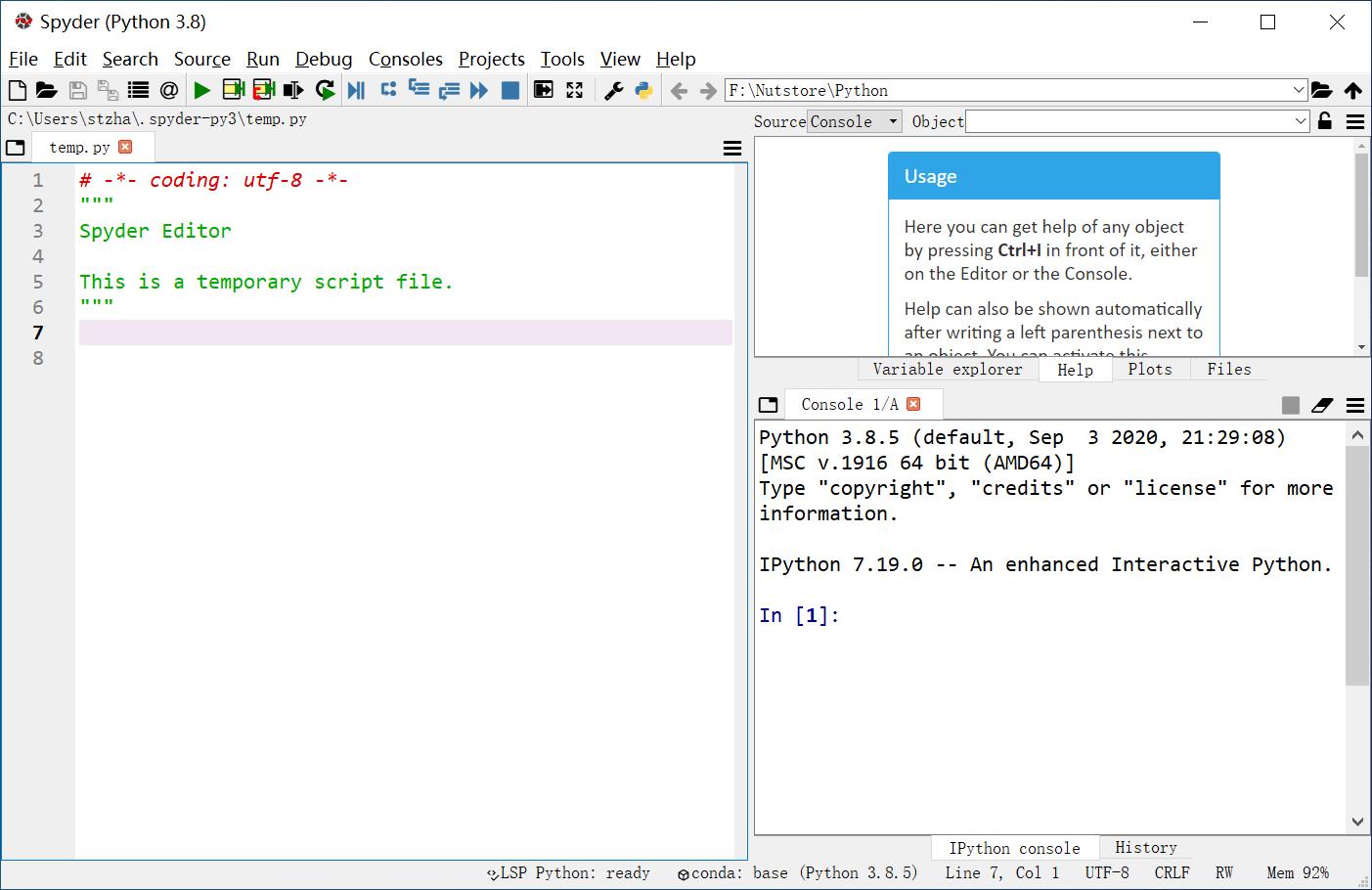Image resolution: width=1372 pixels, height=890 pixels.
Task: Run current cell using the toolbar icon
Action: click(x=233, y=90)
